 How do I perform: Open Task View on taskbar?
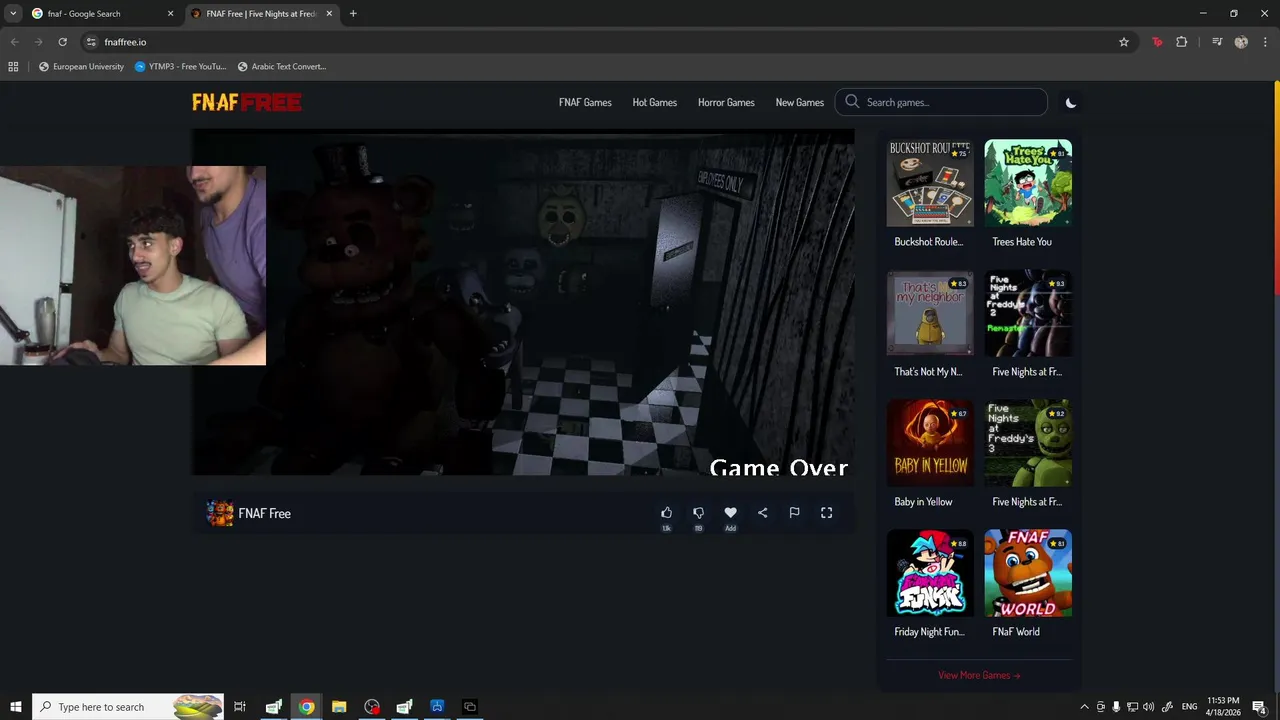tap(240, 707)
